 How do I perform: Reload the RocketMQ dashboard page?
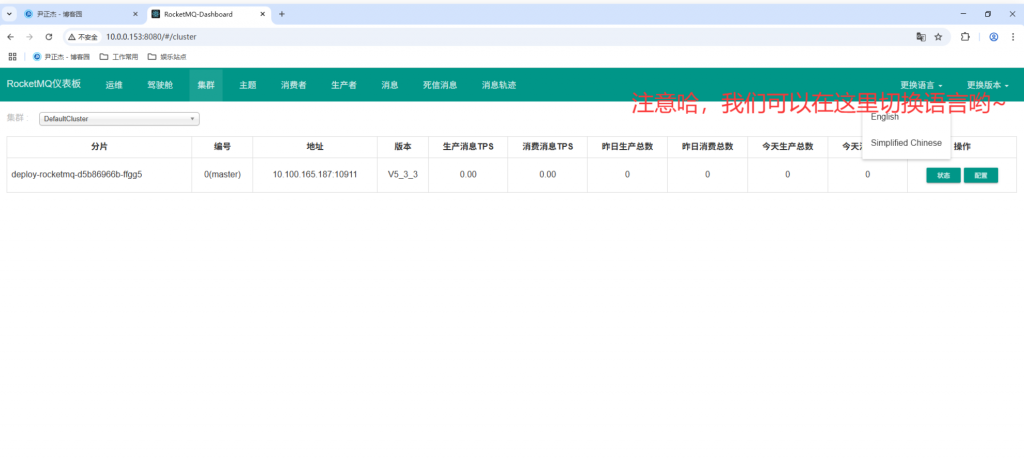tap(48, 37)
